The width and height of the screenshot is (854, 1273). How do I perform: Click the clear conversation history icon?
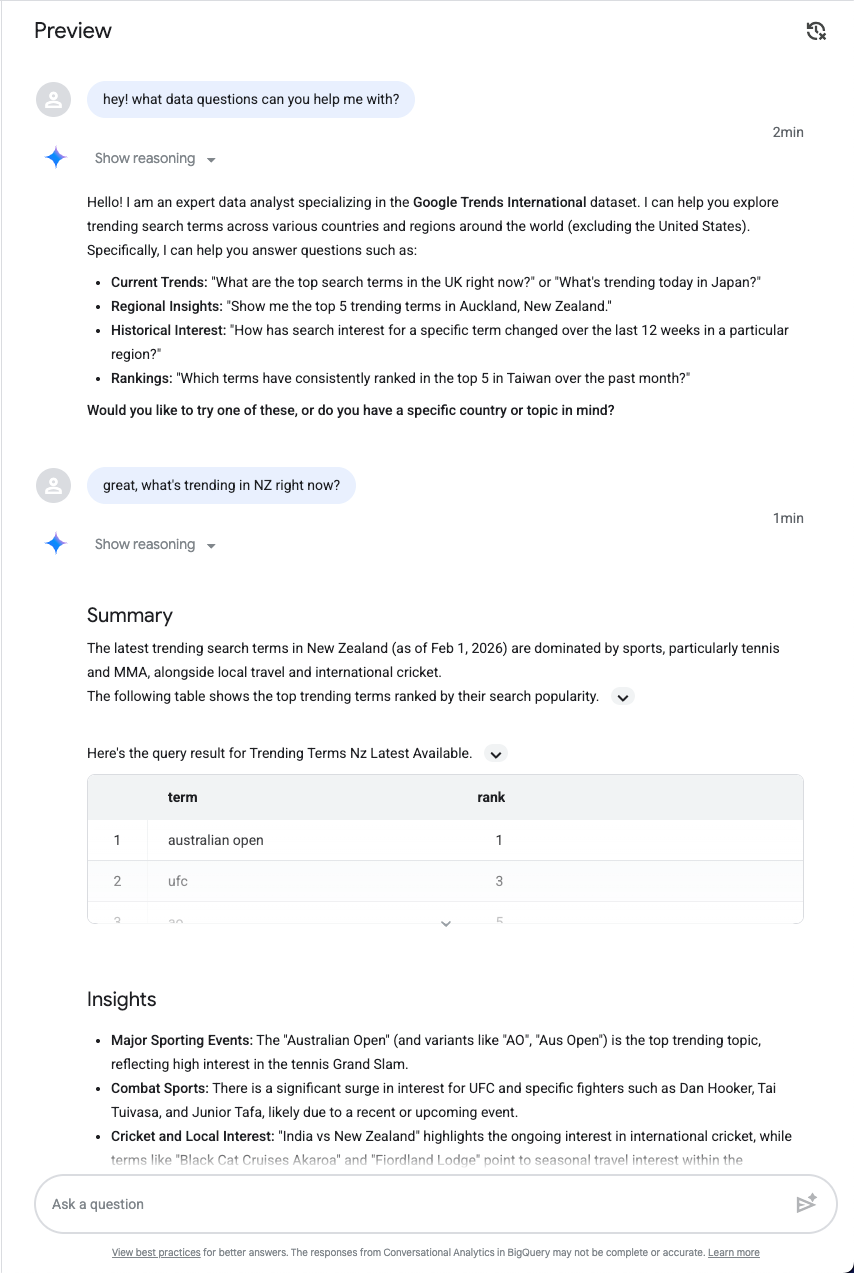pyautogui.click(x=816, y=31)
